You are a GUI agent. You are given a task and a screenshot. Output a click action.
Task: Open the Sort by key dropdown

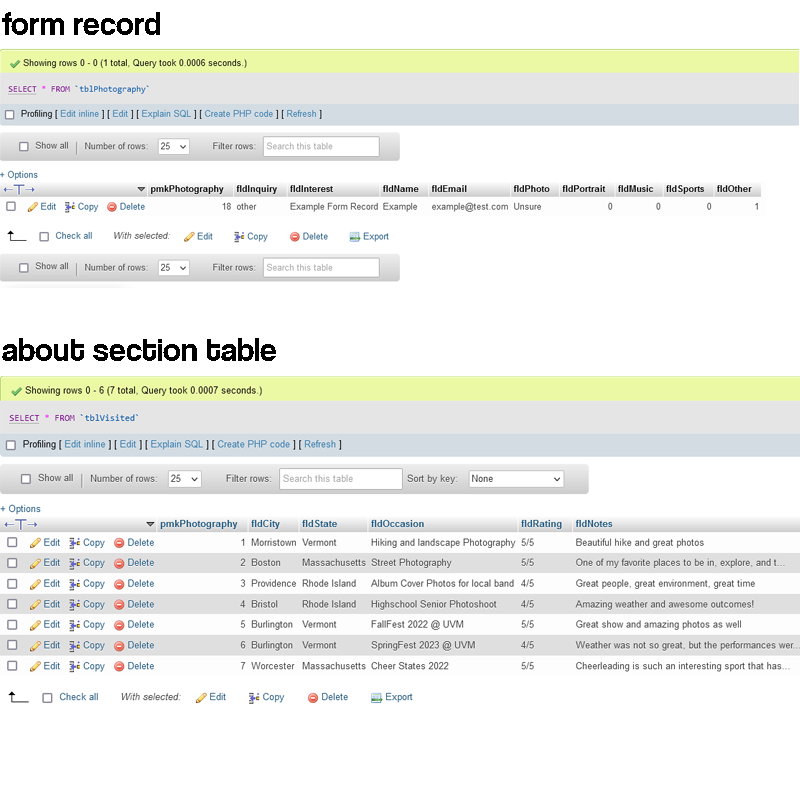click(x=516, y=479)
